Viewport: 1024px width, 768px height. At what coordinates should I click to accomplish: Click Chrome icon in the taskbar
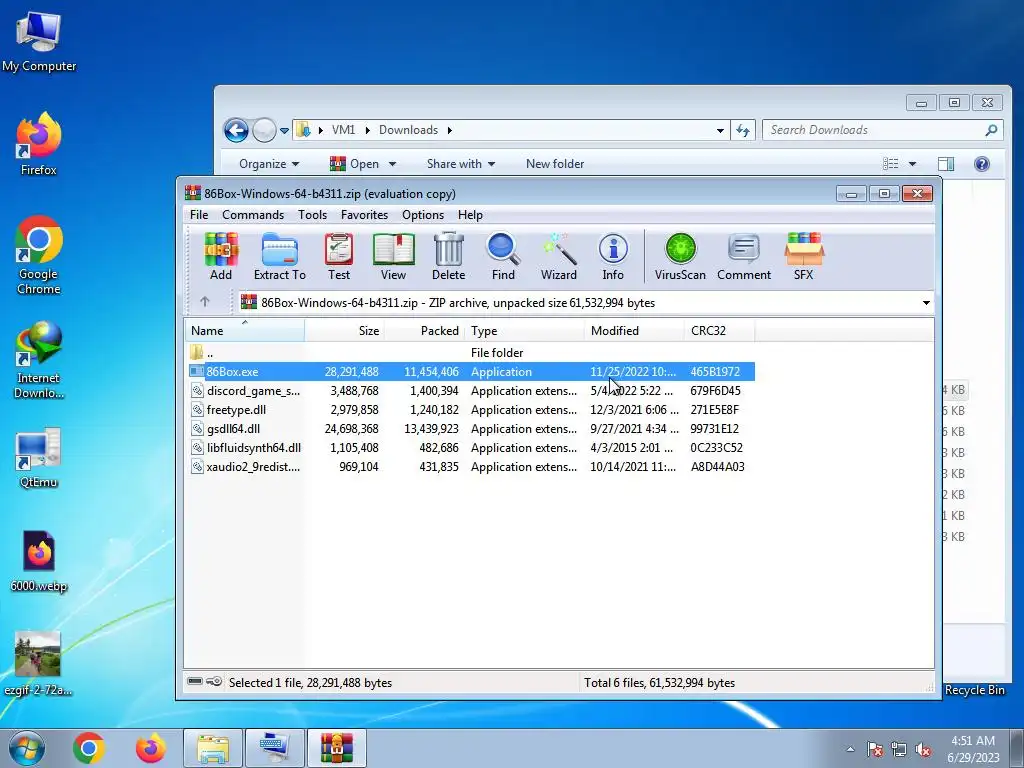89,748
